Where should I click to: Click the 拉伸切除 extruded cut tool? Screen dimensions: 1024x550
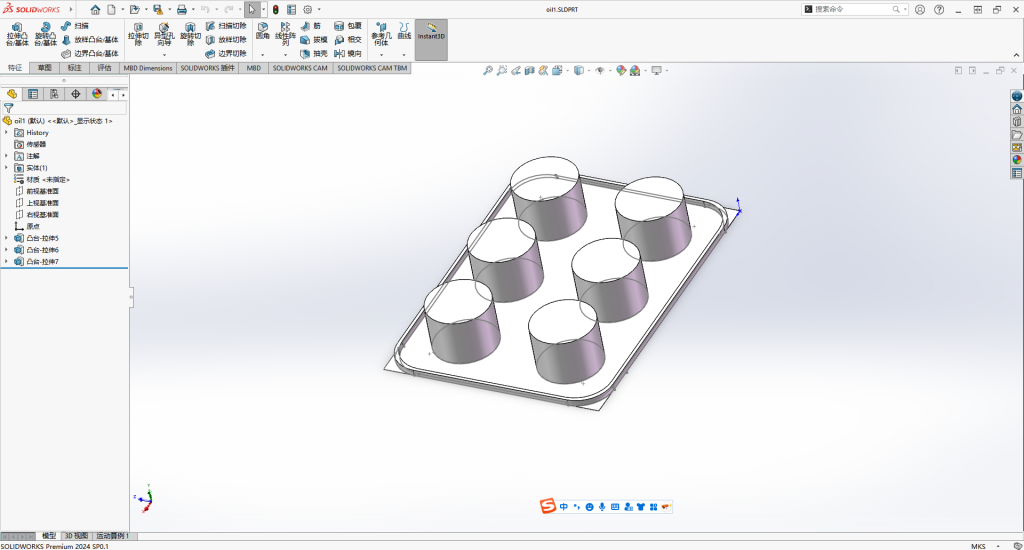click(137, 35)
